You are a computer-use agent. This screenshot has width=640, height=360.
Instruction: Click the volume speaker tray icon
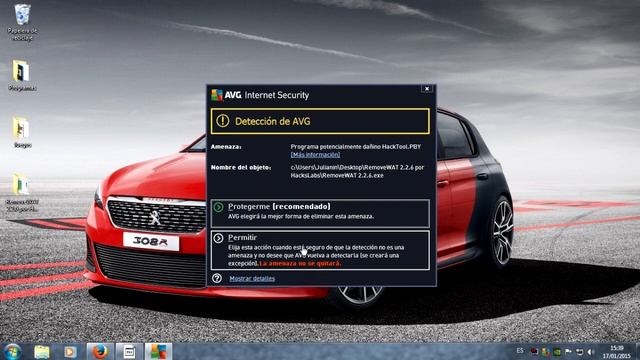click(591, 351)
